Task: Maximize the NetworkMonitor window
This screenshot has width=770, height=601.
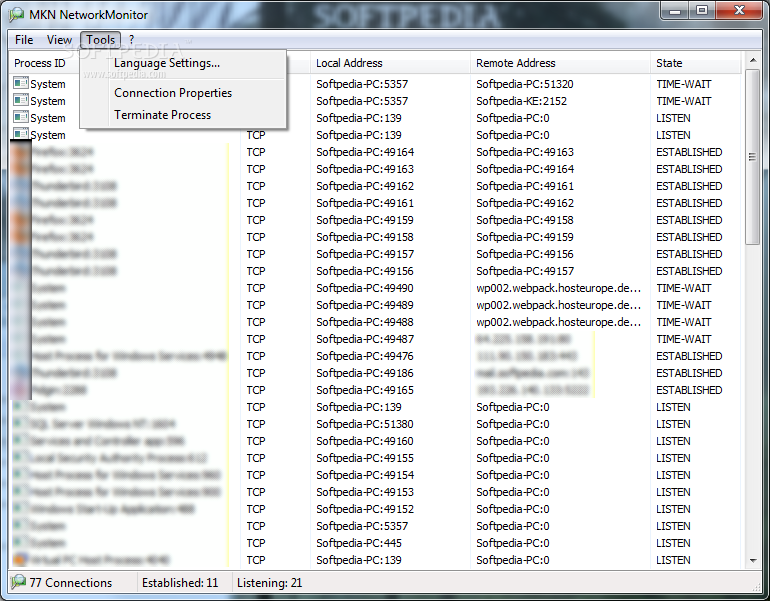Action: pyautogui.click(x=702, y=11)
